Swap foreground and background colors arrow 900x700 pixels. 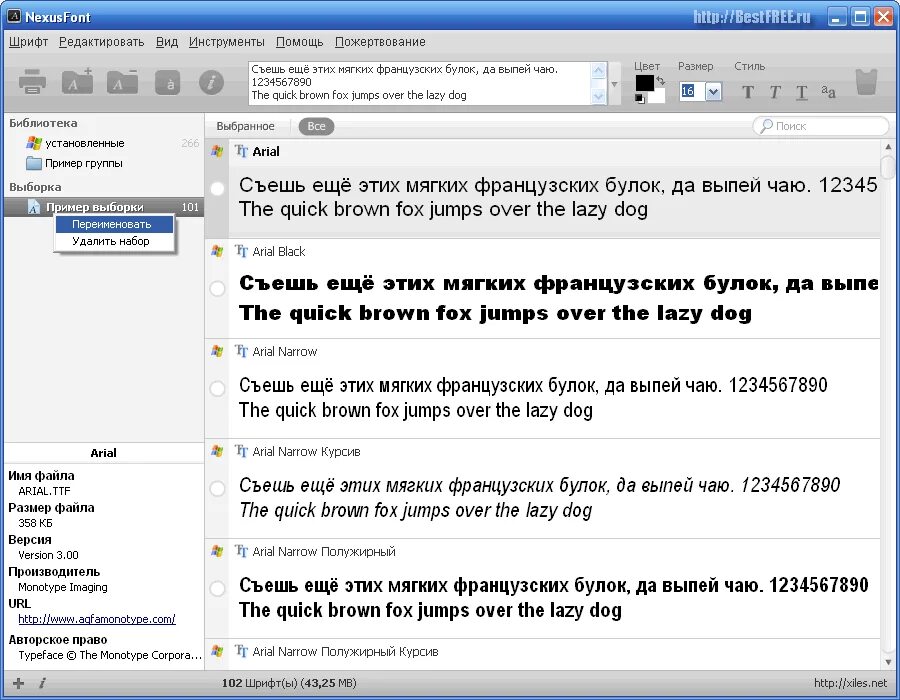point(661,80)
